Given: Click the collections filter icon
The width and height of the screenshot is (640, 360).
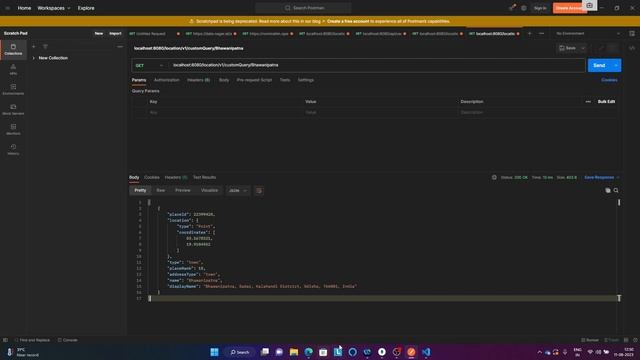Looking at the screenshot, I should [x=45, y=47].
